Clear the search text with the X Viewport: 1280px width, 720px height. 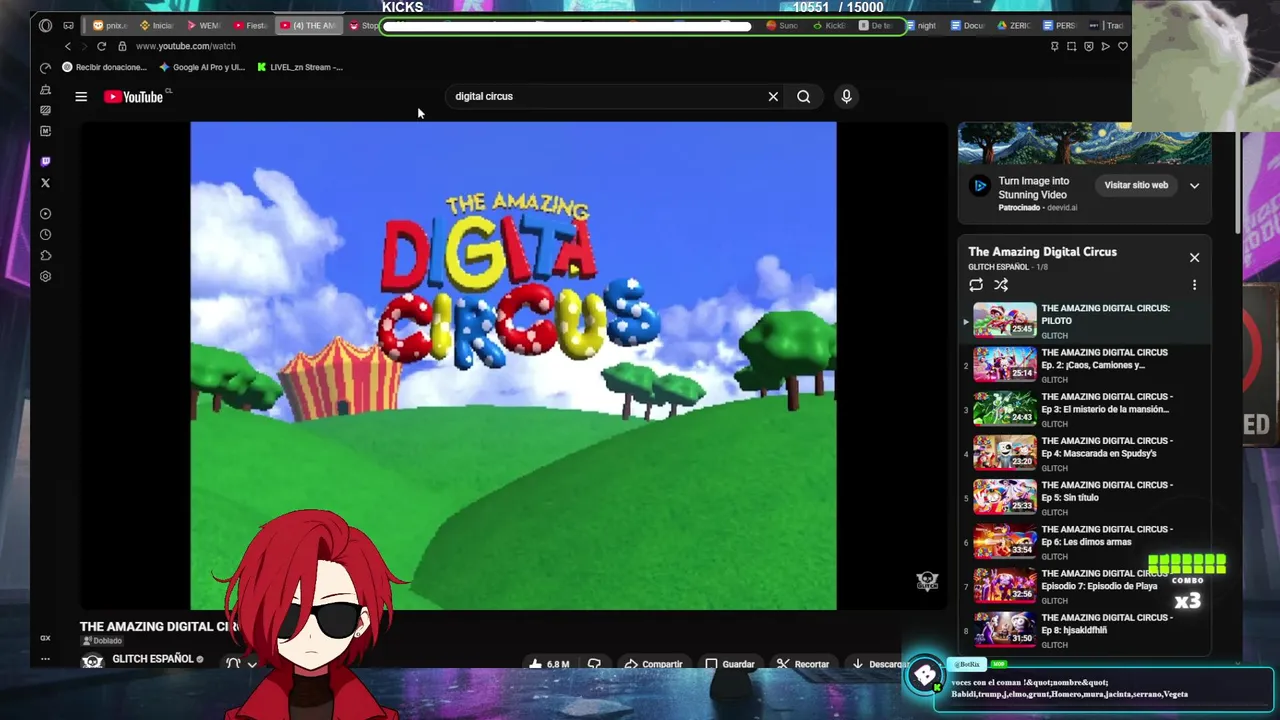coord(773,97)
